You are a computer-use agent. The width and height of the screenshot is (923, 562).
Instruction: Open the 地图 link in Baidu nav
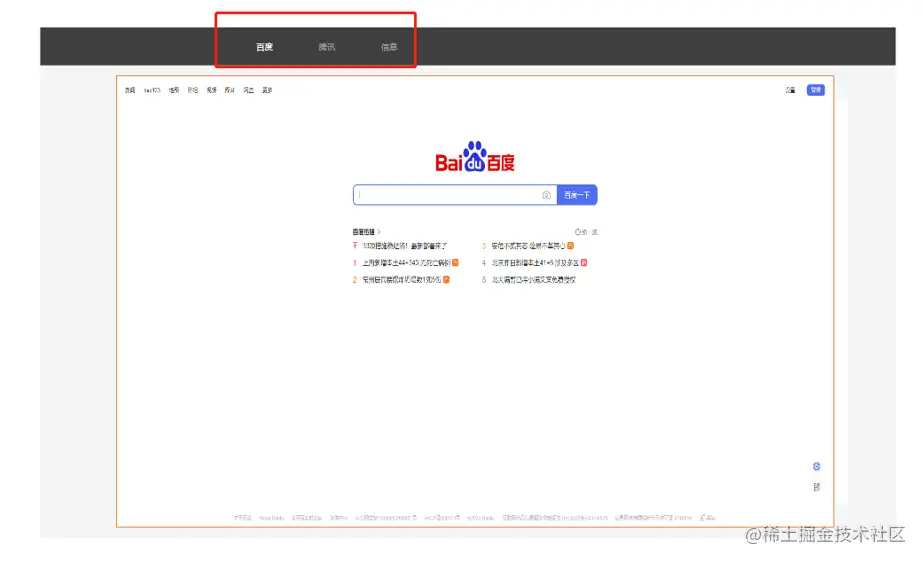coord(174,90)
